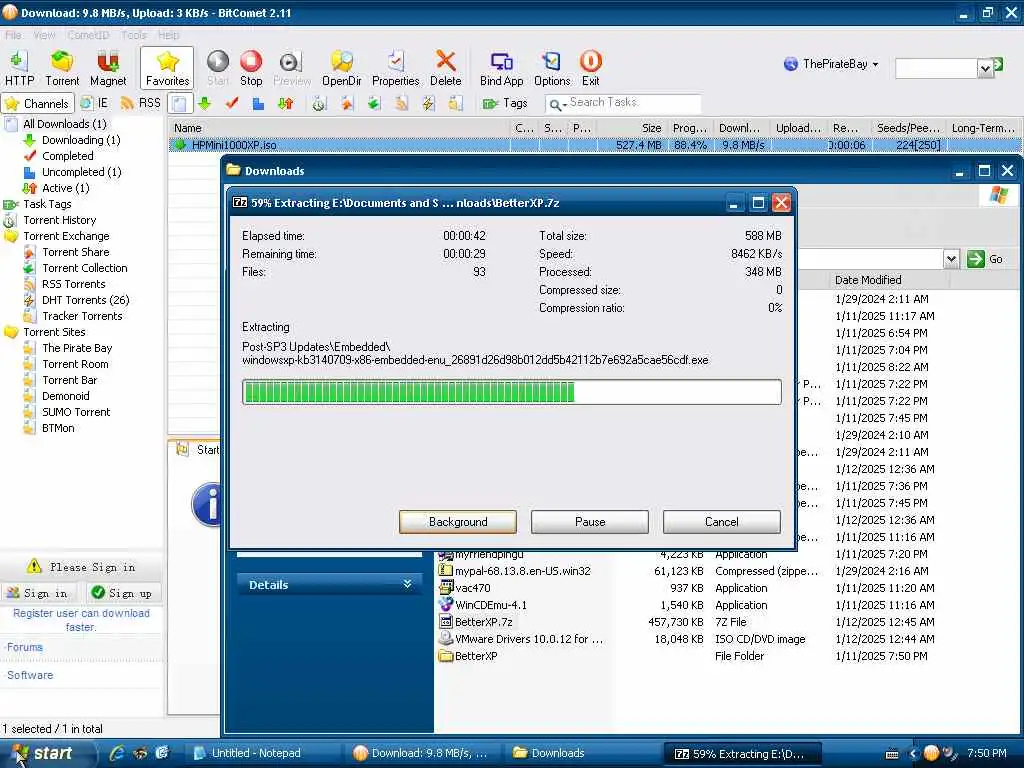Click the Sign in button
This screenshot has width=1024, height=768.
coord(39,593)
